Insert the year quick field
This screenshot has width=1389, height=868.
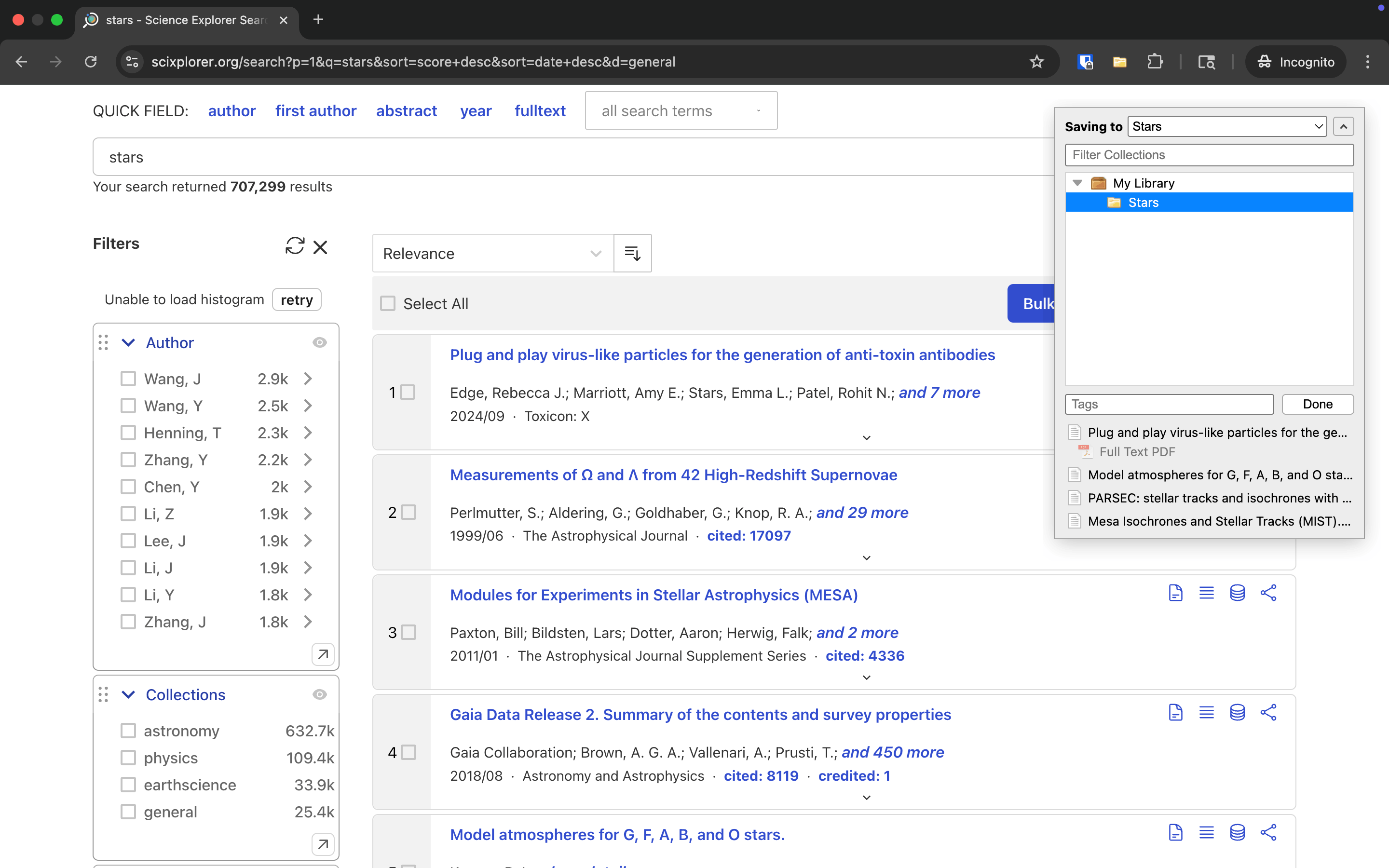pos(476,111)
